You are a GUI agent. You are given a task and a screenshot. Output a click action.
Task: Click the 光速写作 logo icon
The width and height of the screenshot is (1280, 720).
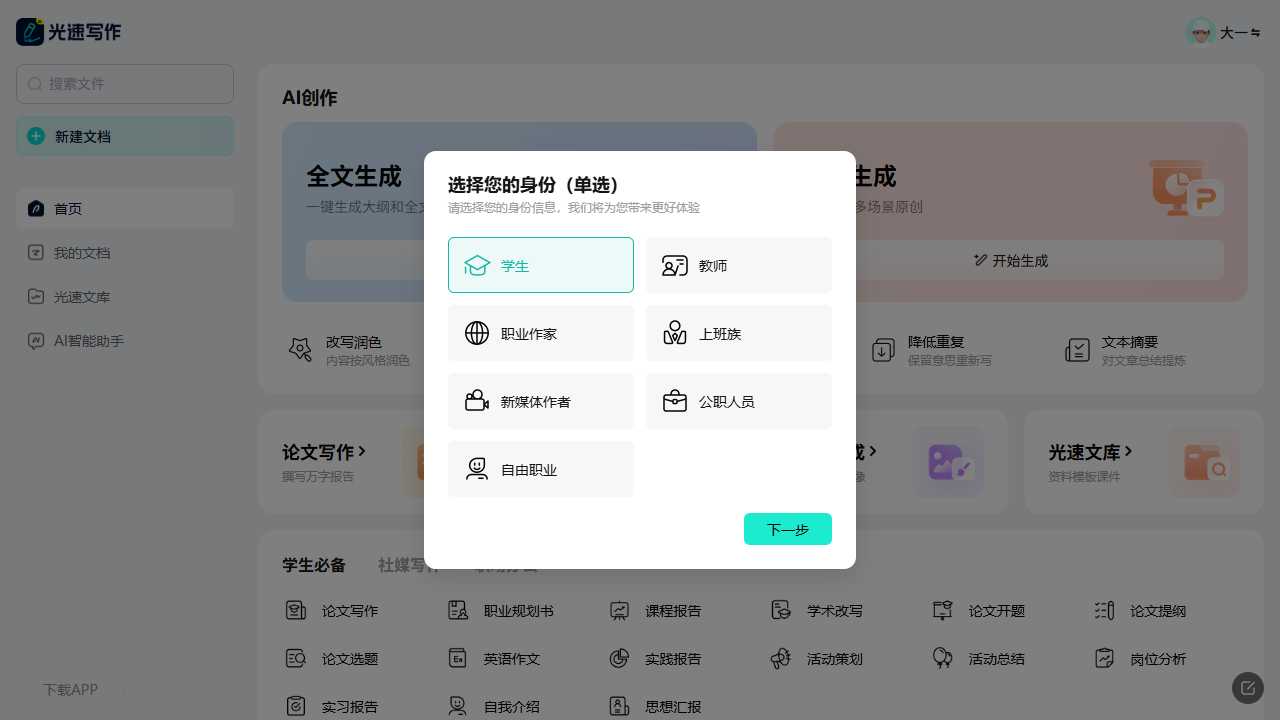[x=30, y=32]
